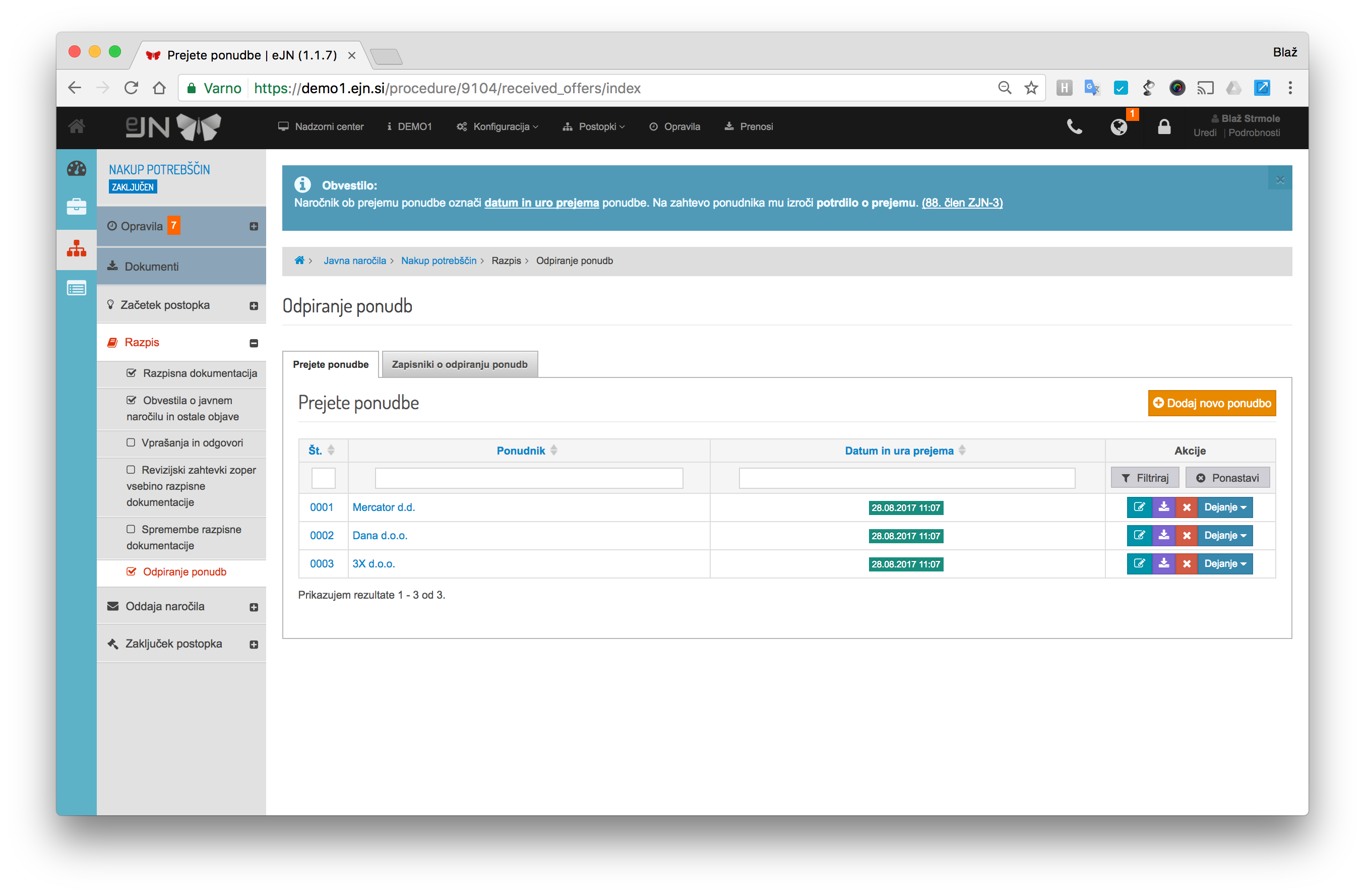Viewport: 1365px width, 896px height.
Task: Focus the Datum filter input field
Action: pyautogui.click(x=906, y=478)
